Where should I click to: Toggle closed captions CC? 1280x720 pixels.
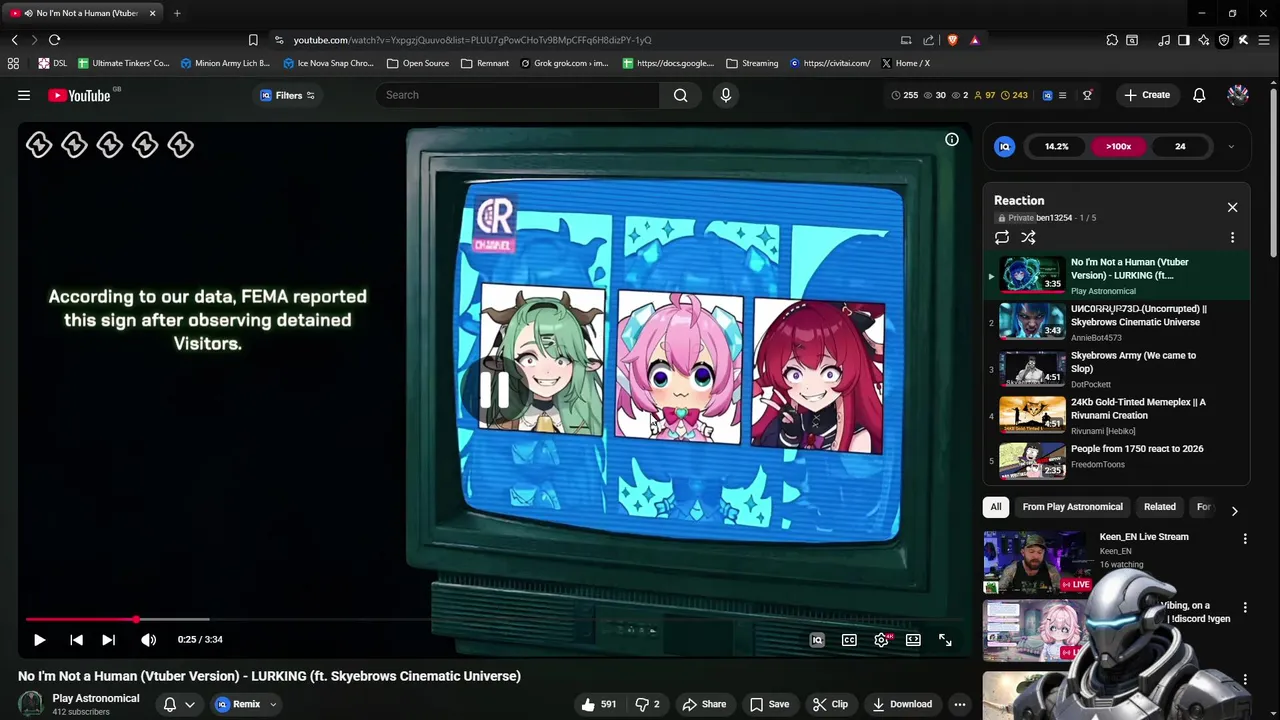pyautogui.click(x=849, y=640)
